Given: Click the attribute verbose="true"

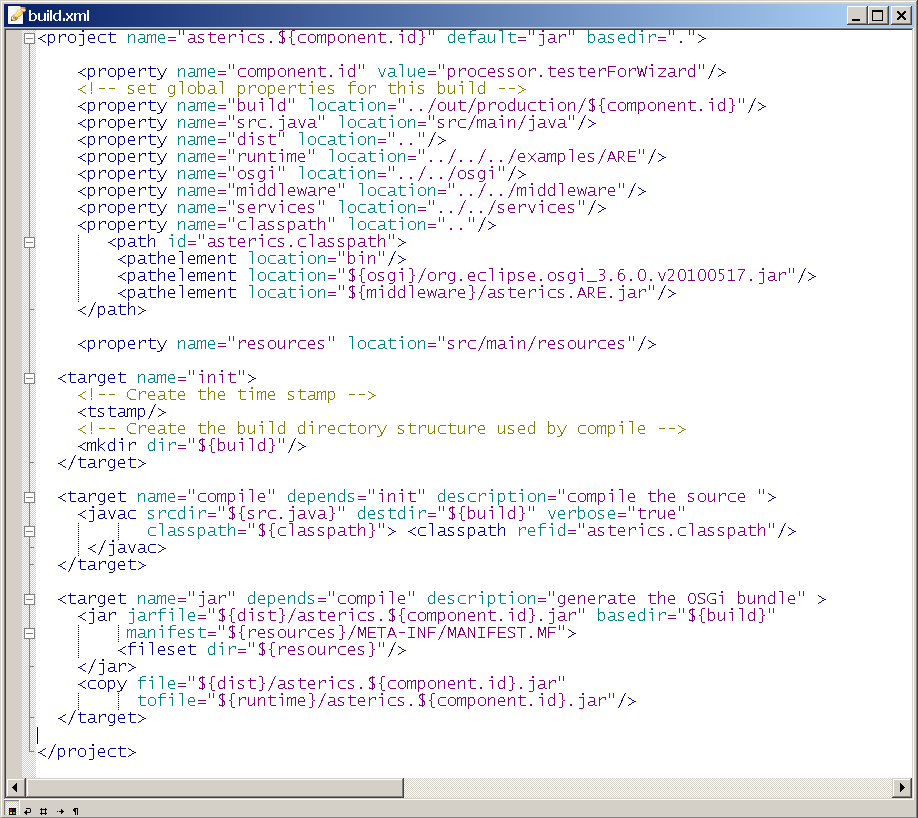Looking at the screenshot, I should (616, 513).
